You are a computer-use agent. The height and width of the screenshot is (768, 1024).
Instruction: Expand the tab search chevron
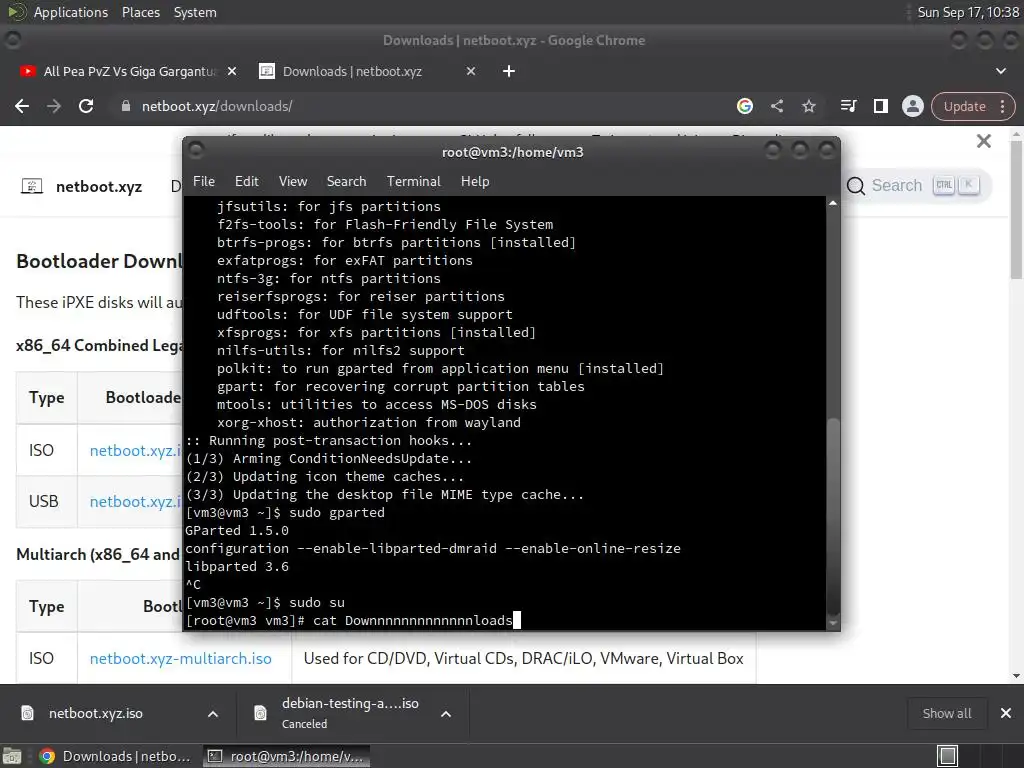(x=1000, y=71)
